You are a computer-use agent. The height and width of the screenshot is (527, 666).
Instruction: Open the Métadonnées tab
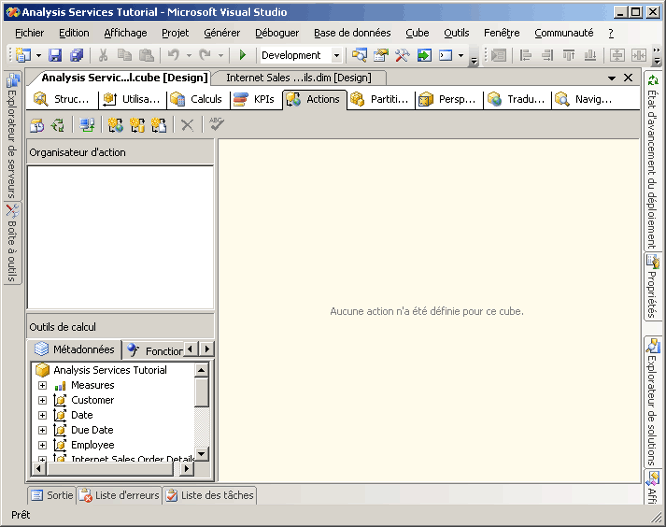[75, 349]
